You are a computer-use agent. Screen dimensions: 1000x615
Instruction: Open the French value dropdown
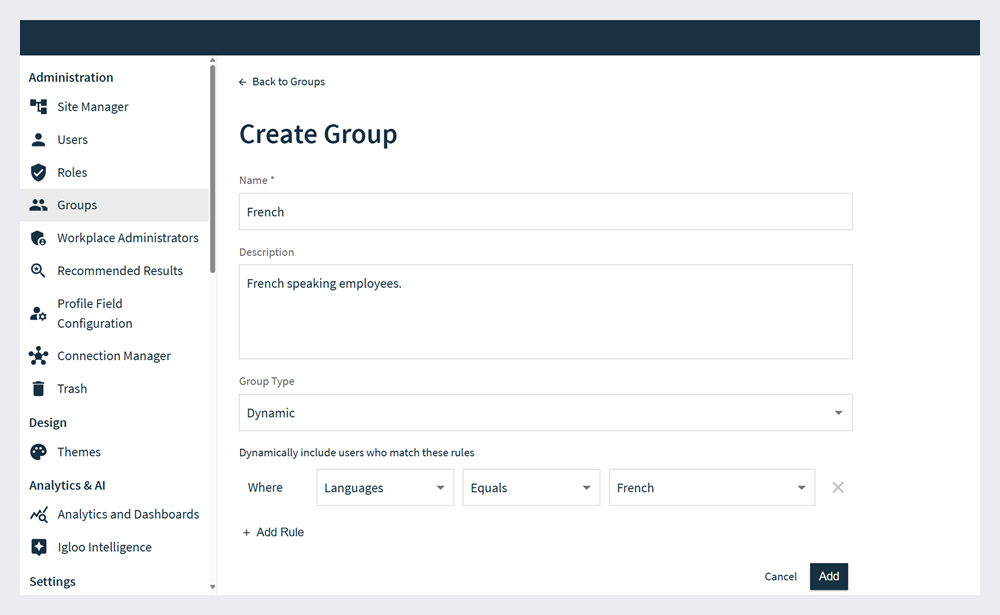(x=712, y=487)
